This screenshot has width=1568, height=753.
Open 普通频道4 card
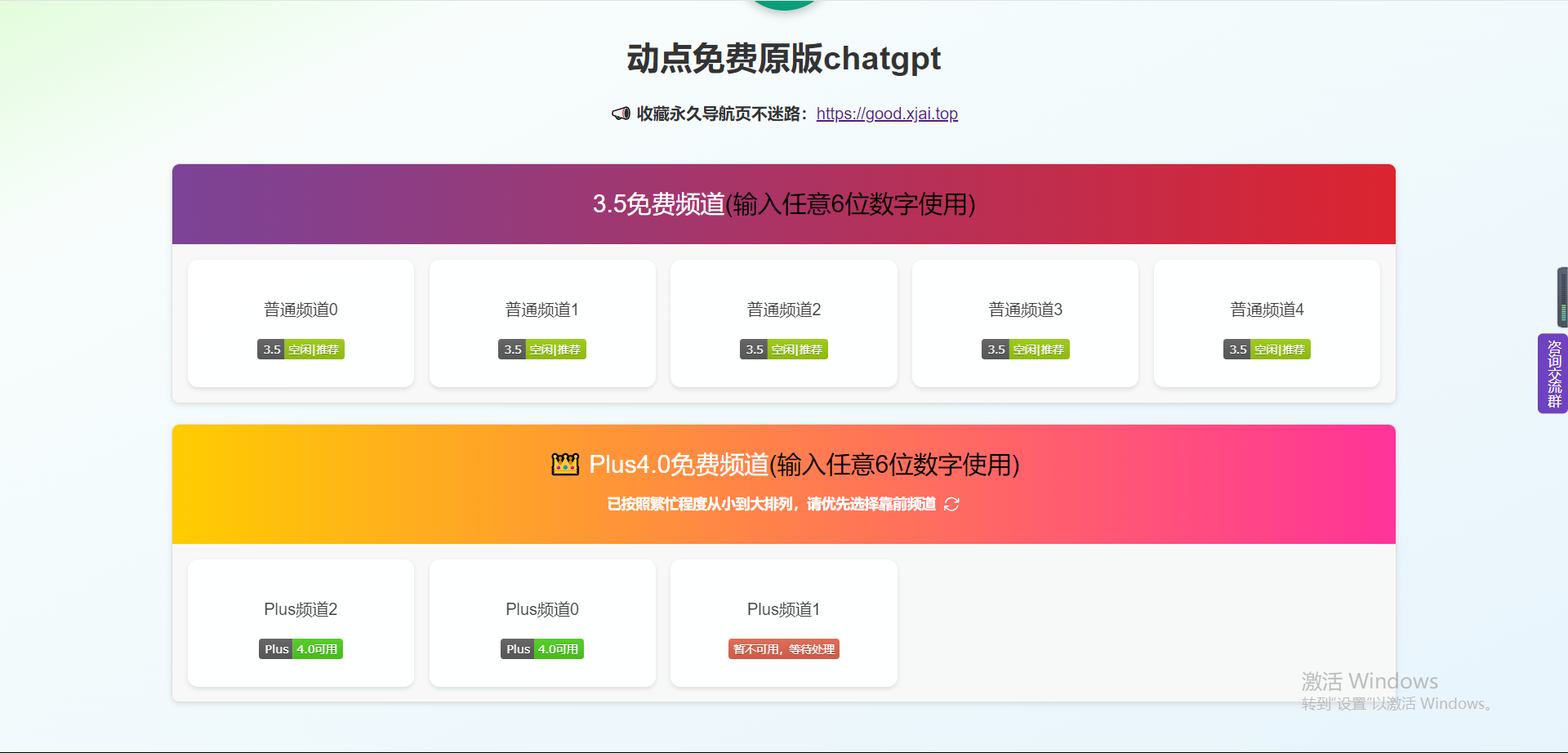click(x=1267, y=323)
